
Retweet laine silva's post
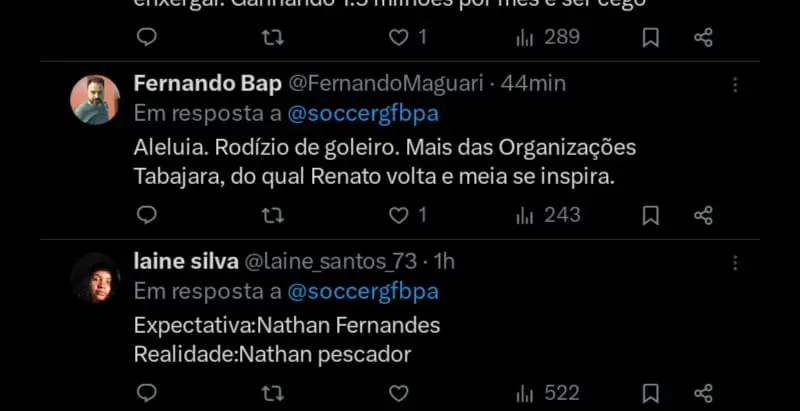click(271, 393)
